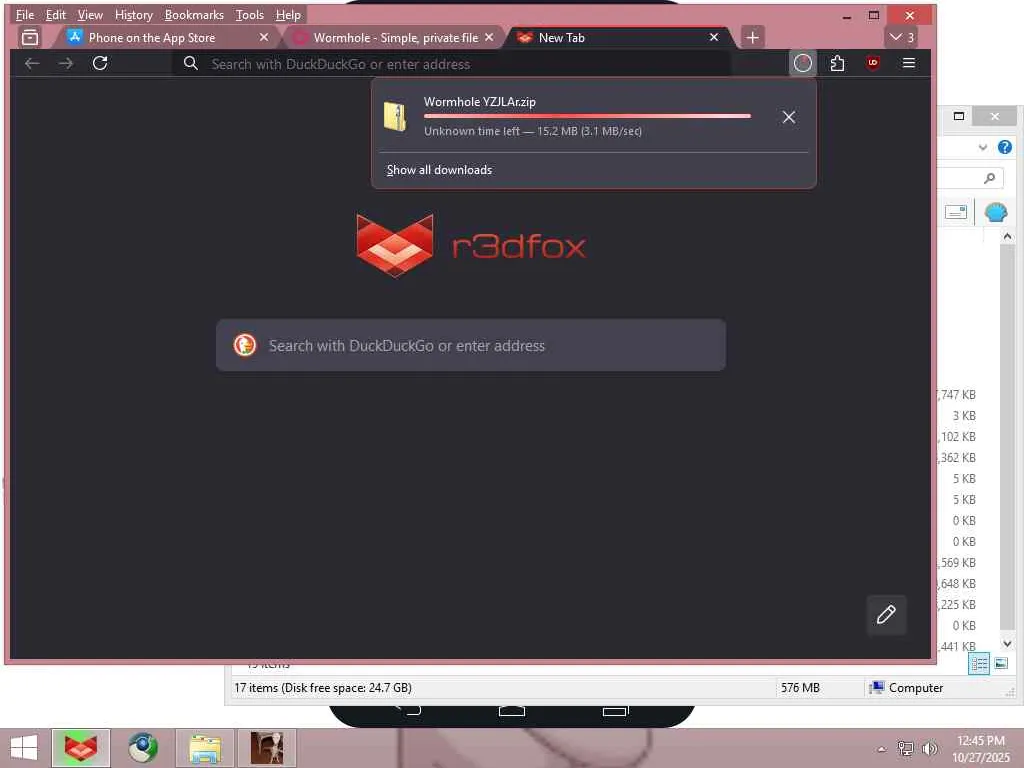Close the Phone on the App Store tab
Image resolution: width=1024 pixels, height=768 pixels.
(x=264, y=37)
